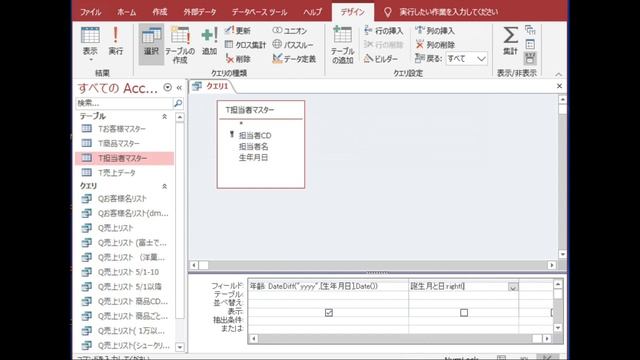Select the 選択 query type

tap(151, 44)
